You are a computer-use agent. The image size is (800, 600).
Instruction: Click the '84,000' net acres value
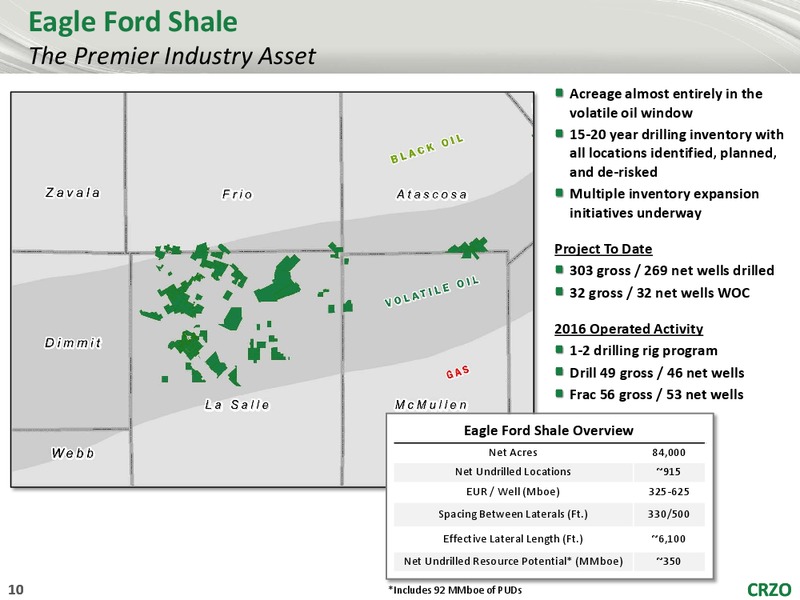point(668,453)
